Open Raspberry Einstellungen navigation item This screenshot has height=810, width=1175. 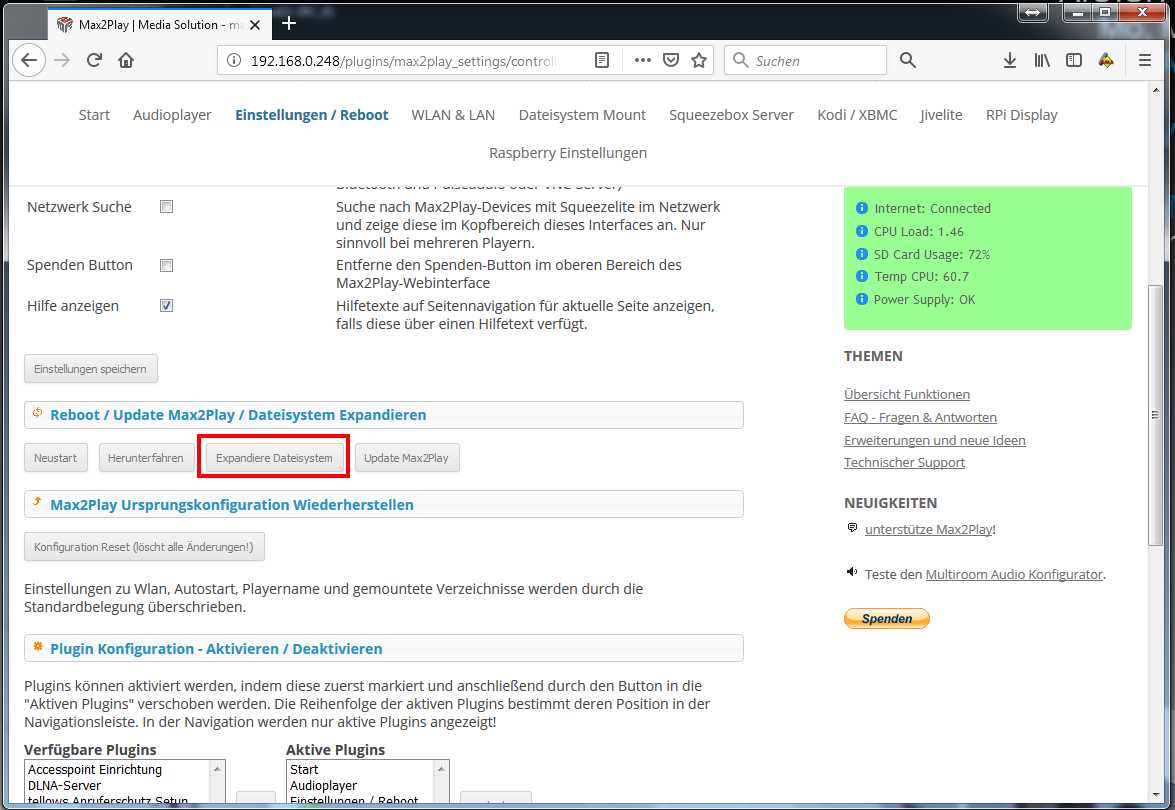(x=568, y=153)
